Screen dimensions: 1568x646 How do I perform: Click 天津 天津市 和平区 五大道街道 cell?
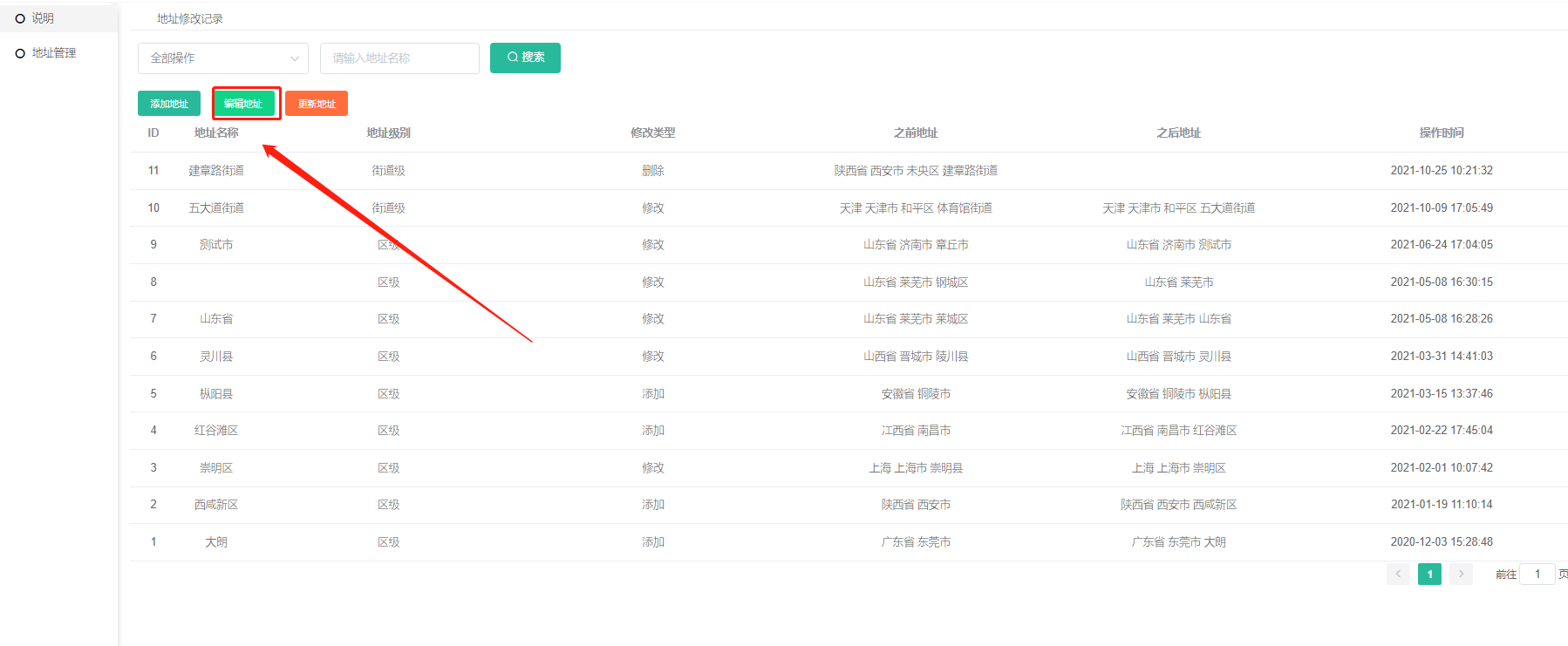(x=1179, y=207)
